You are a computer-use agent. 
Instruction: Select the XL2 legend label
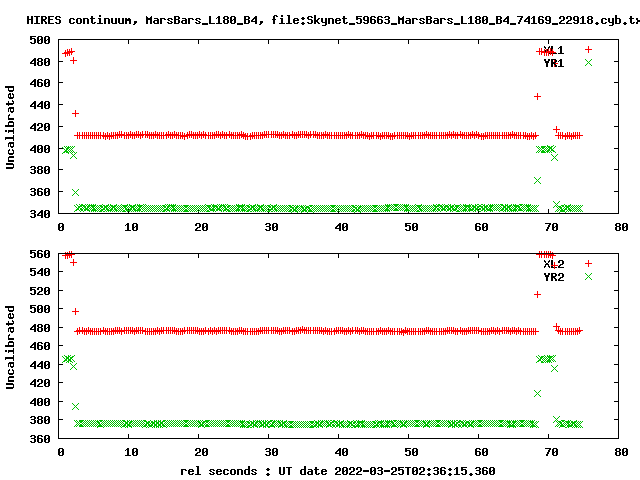pos(554,264)
